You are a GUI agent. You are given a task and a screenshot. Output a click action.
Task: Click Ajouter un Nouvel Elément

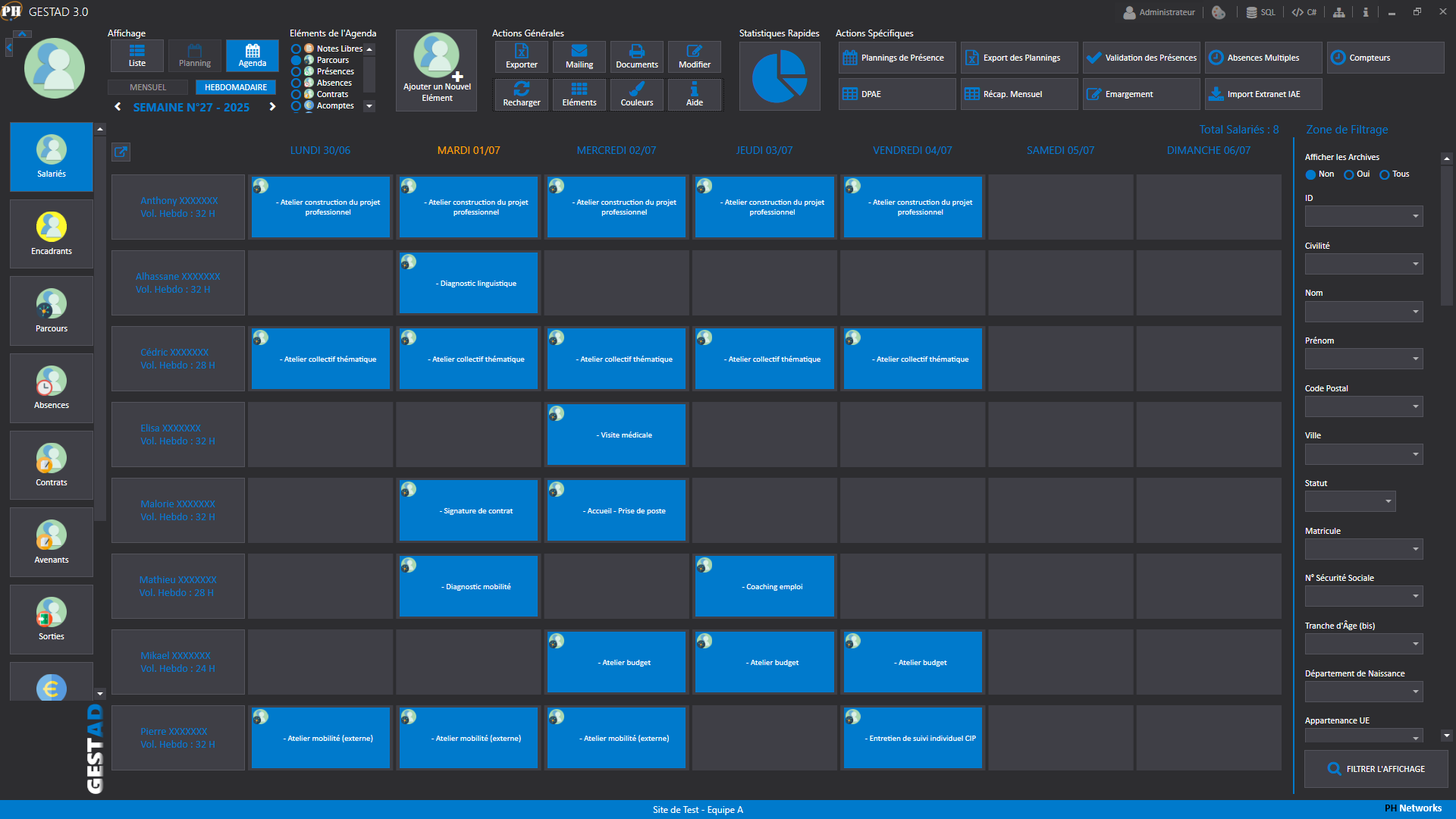[x=437, y=71]
